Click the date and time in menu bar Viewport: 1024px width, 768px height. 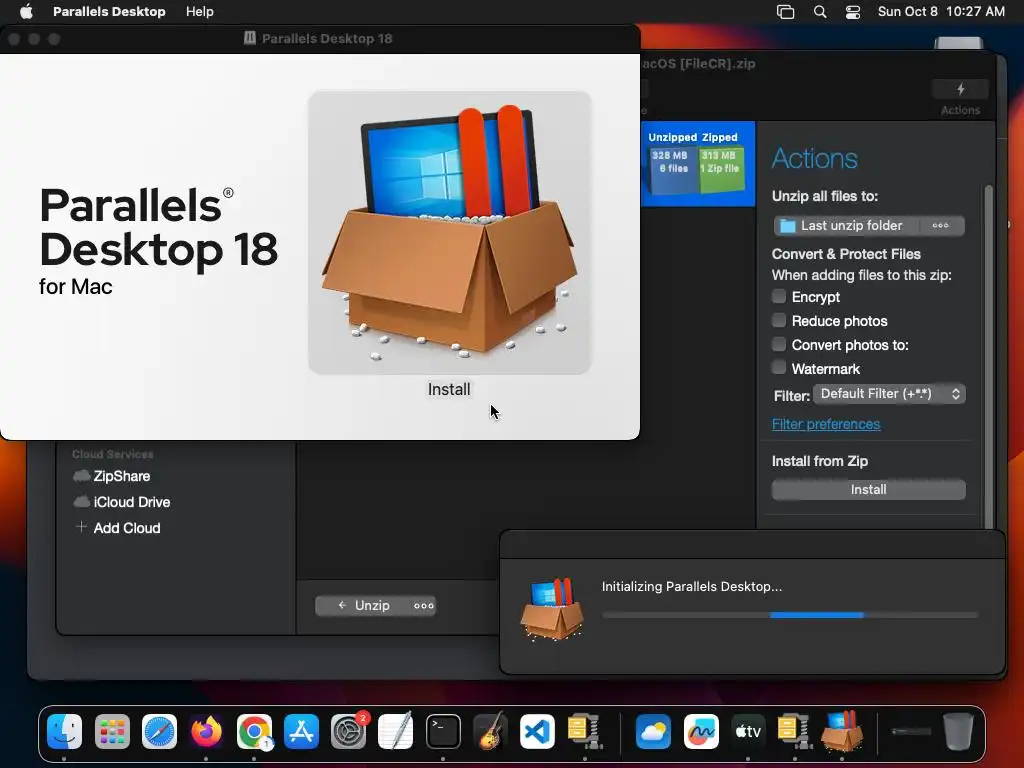pyautogui.click(x=941, y=12)
